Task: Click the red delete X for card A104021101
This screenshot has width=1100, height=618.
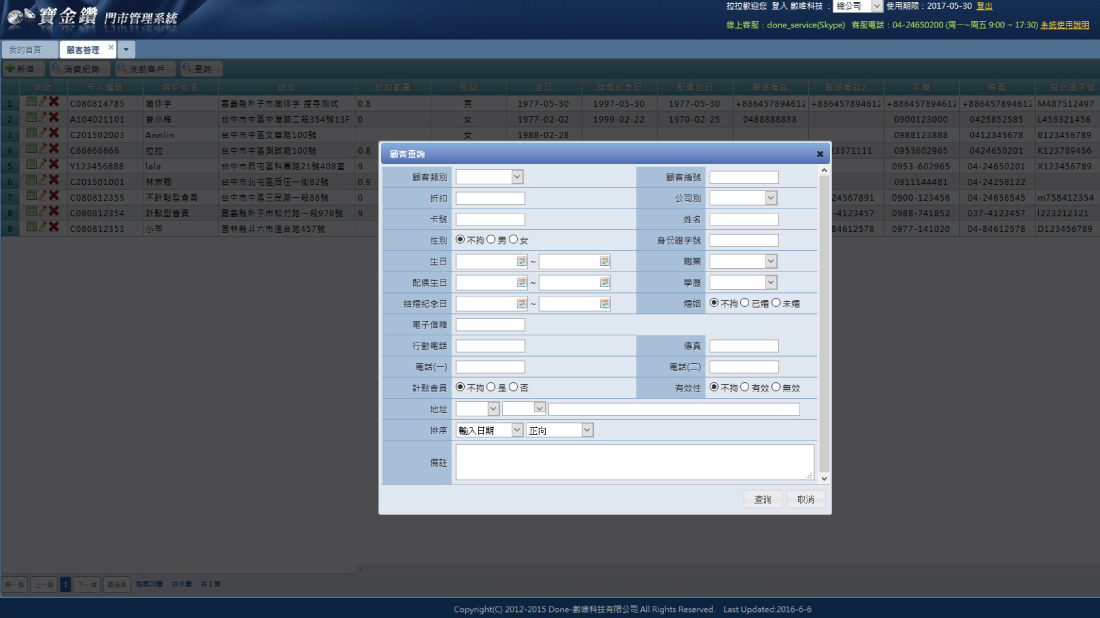Action: pyautogui.click(x=54, y=118)
